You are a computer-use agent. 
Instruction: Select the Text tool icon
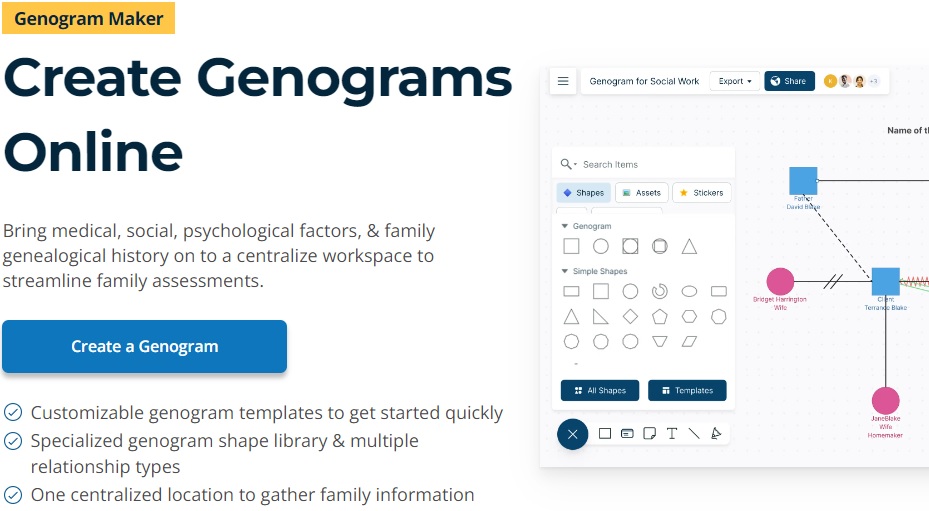click(x=672, y=434)
